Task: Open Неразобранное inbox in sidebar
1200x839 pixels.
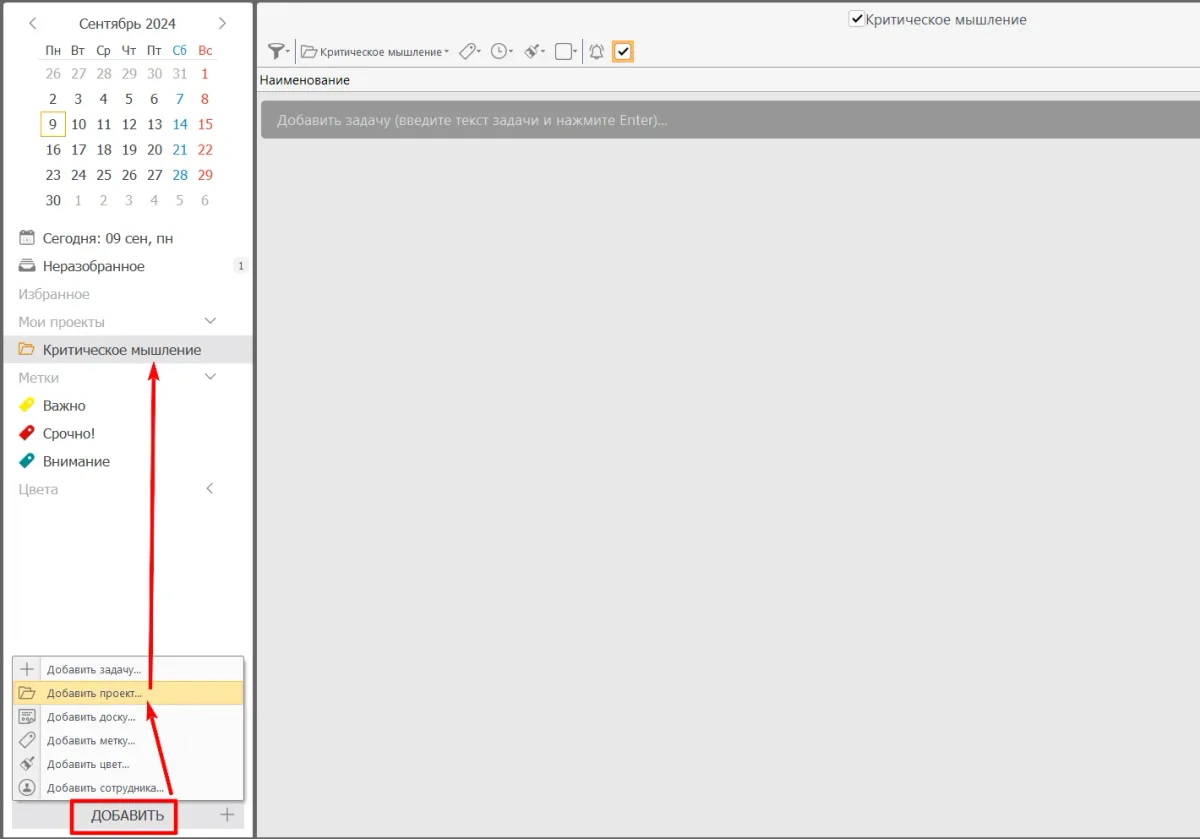Action: coord(93,267)
